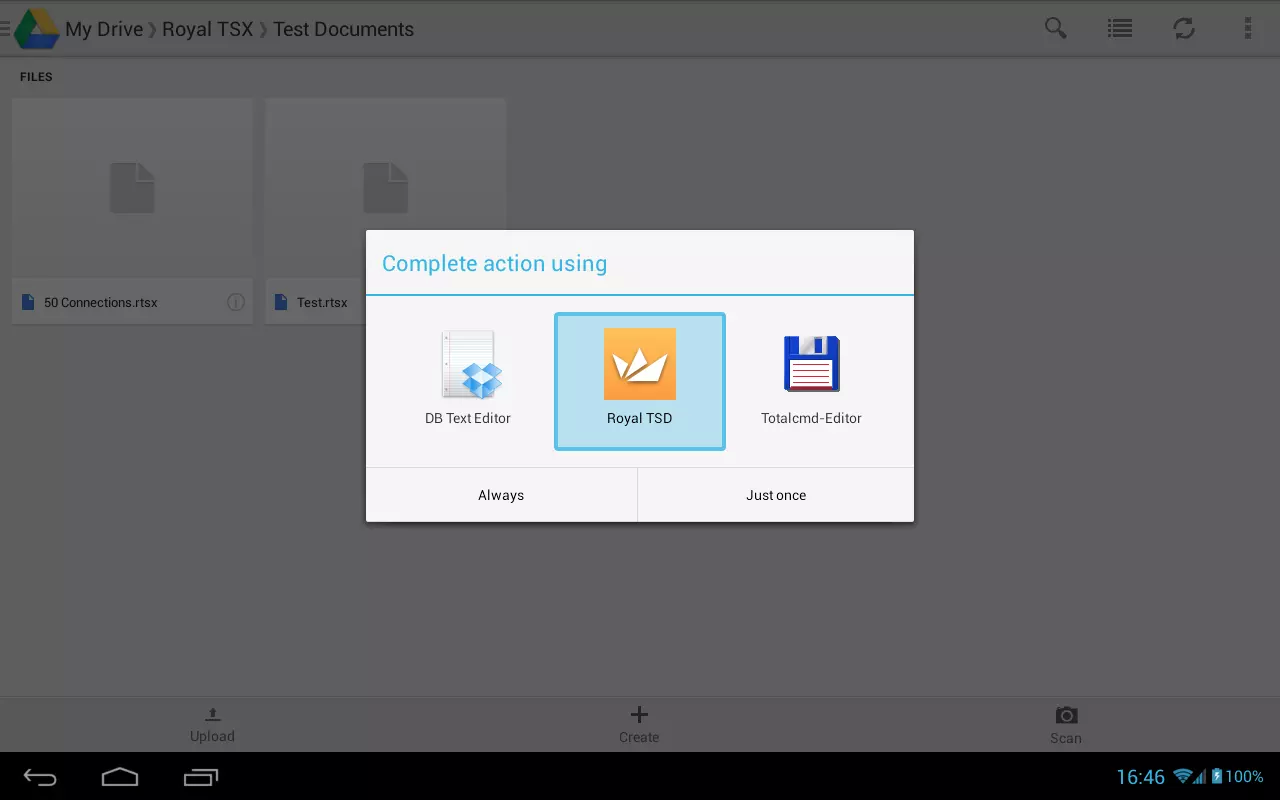Tap the Just once button
This screenshot has width=1280, height=800.
click(x=776, y=495)
